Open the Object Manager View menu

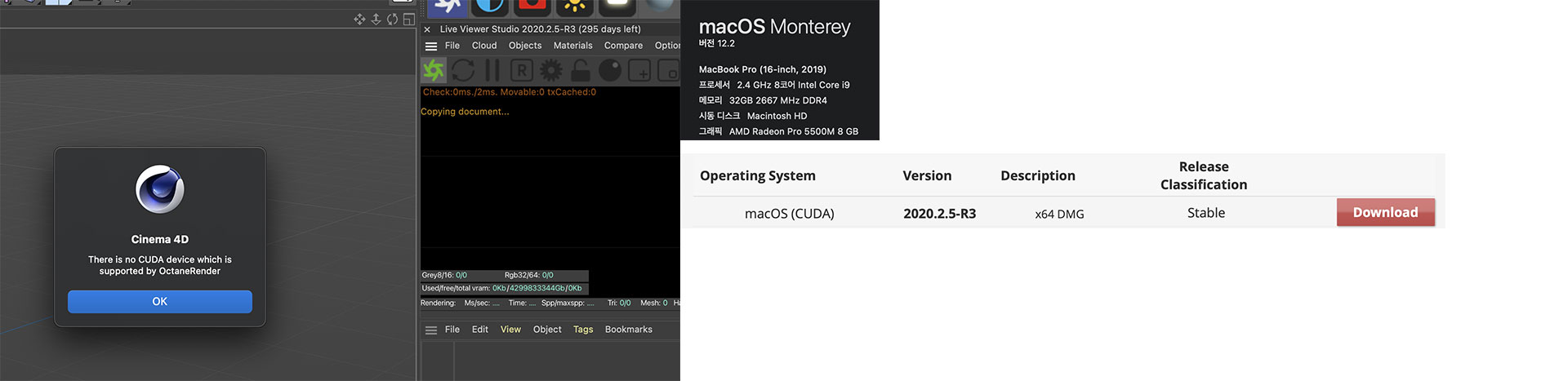[510, 330]
